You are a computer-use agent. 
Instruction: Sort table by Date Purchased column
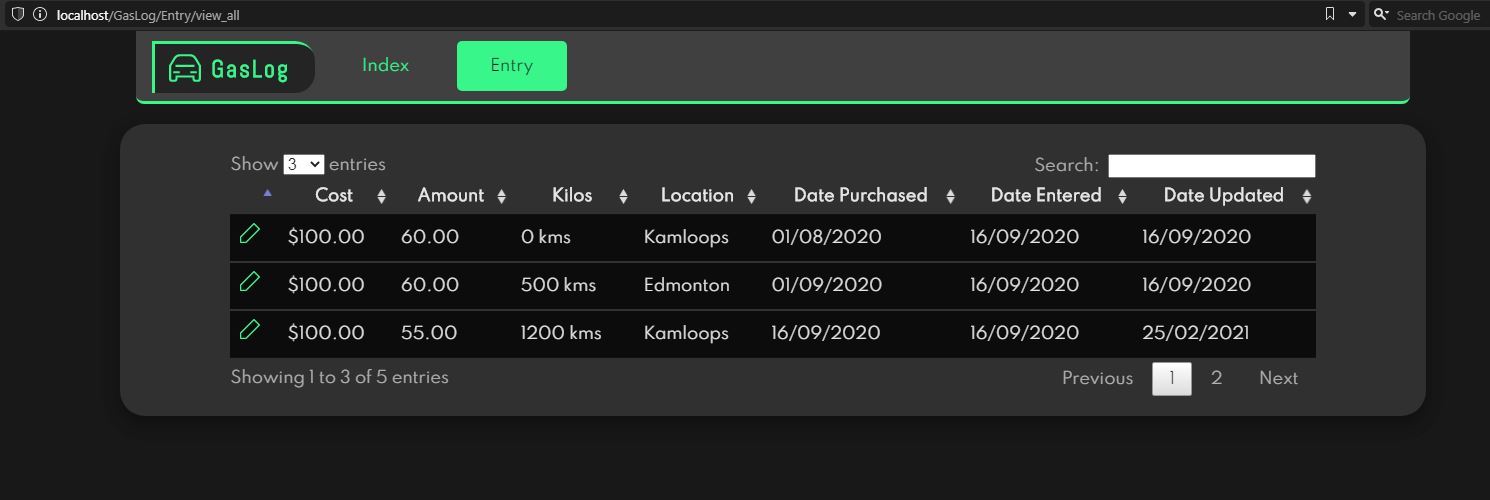pyautogui.click(x=860, y=196)
